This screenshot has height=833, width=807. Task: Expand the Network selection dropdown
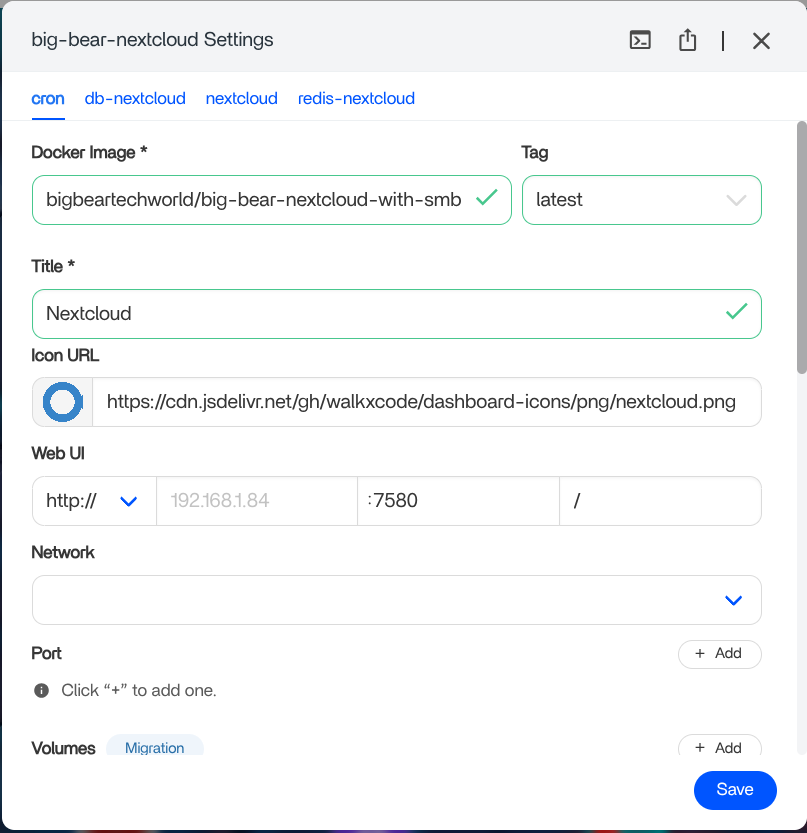[397, 600]
